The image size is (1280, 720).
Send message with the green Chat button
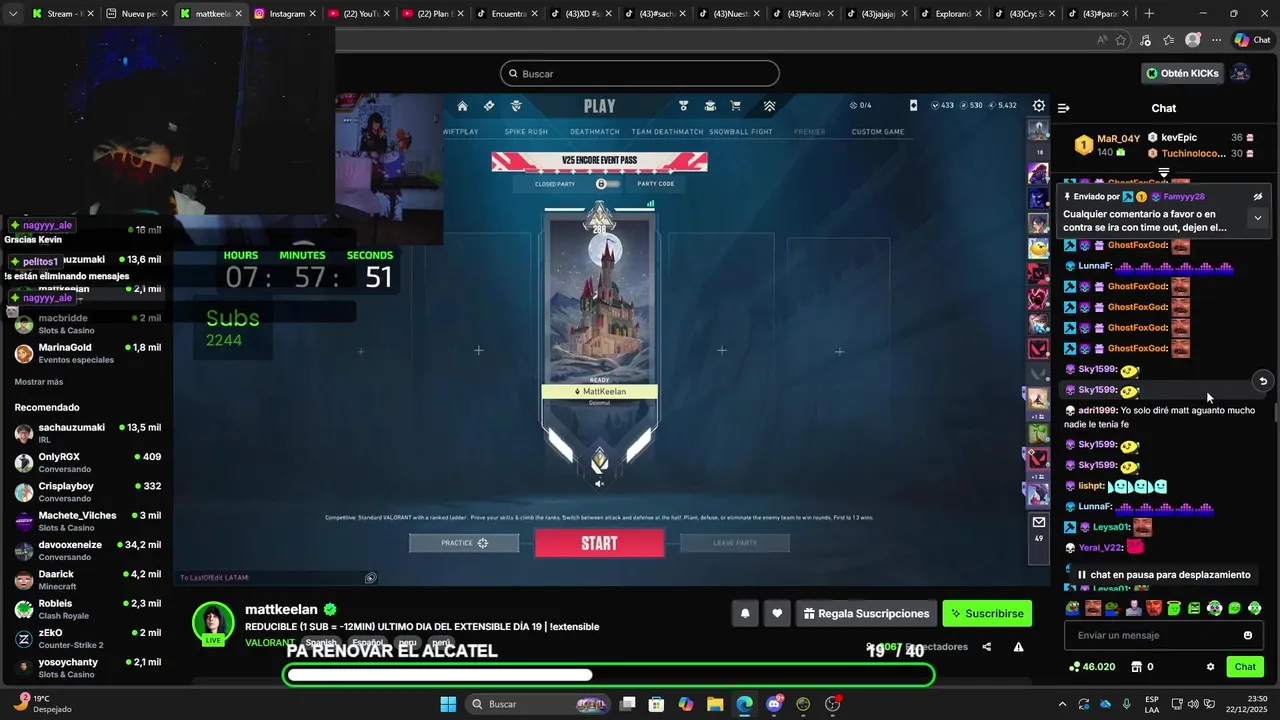[x=1245, y=667]
